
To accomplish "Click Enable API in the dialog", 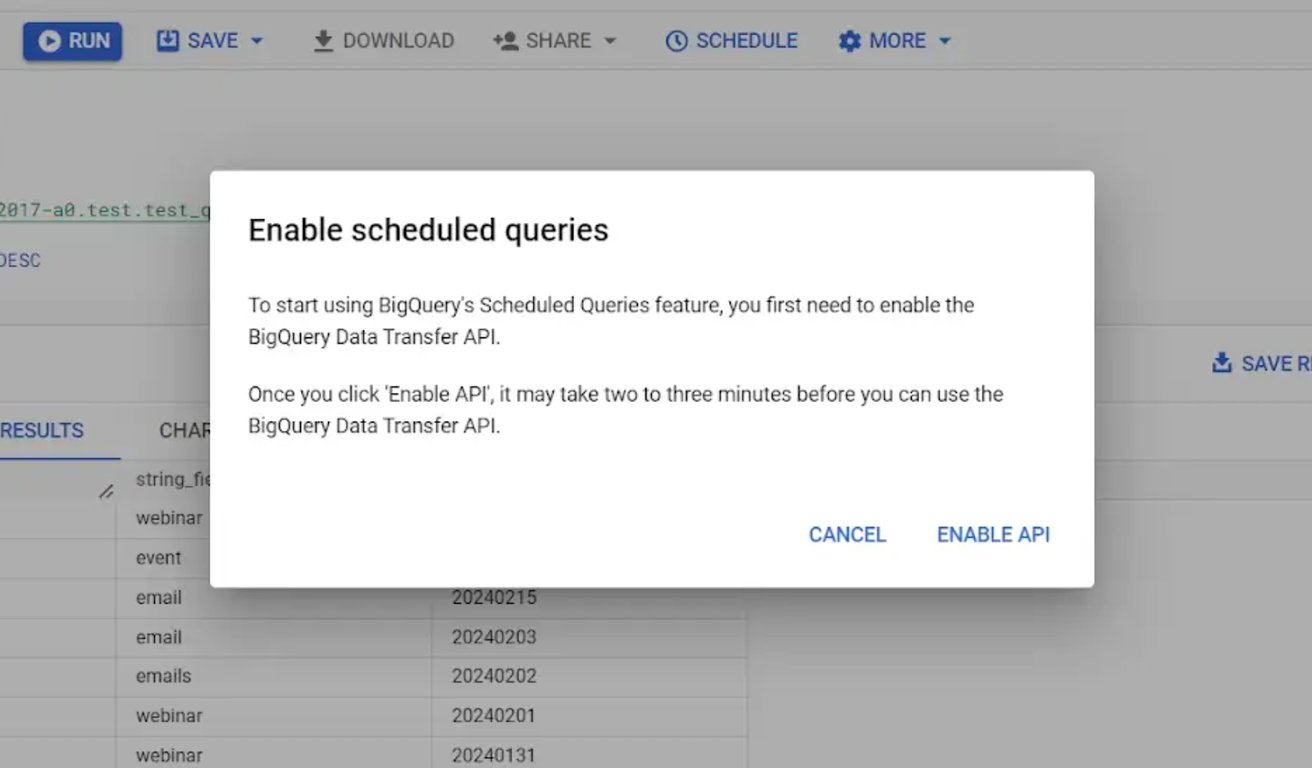I will click(993, 535).
